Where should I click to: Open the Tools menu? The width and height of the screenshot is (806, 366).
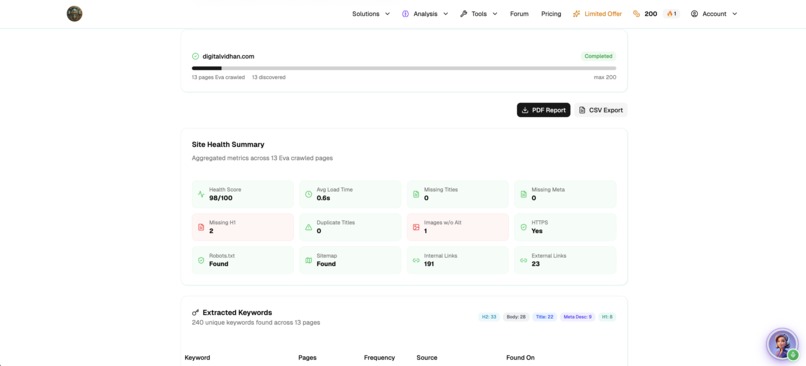(x=479, y=14)
